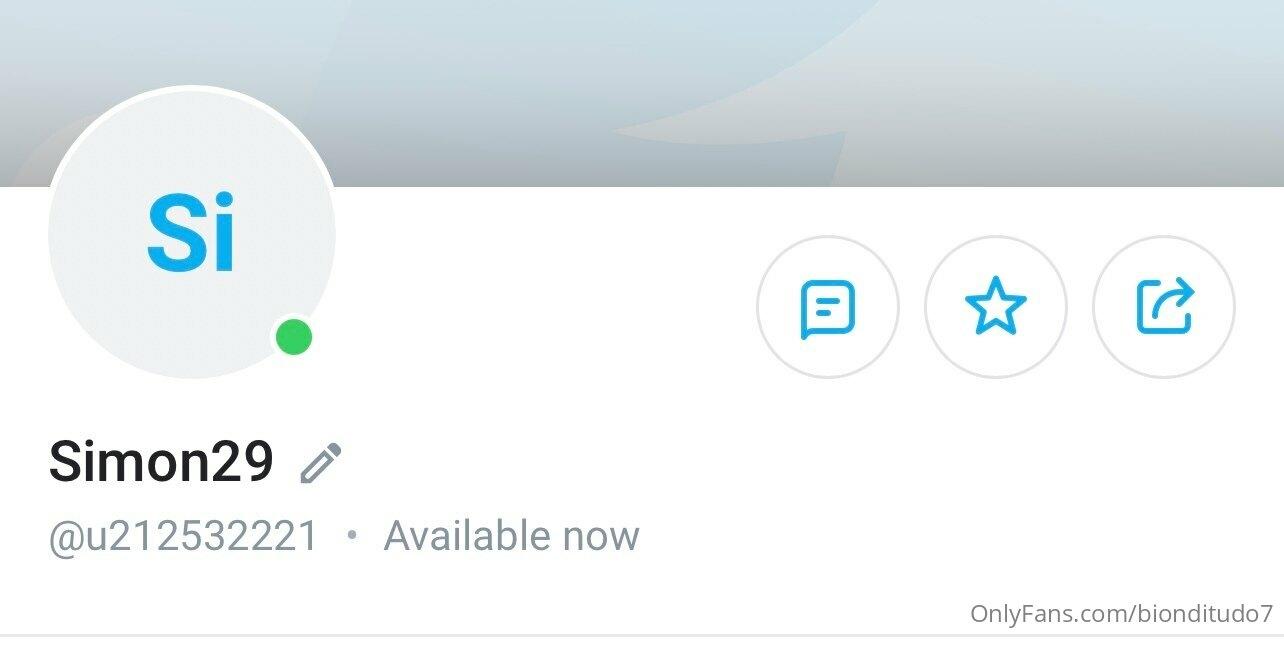This screenshot has height=653, width=1284.
Task: Edit display name with the pencil icon
Action: pyautogui.click(x=321, y=463)
